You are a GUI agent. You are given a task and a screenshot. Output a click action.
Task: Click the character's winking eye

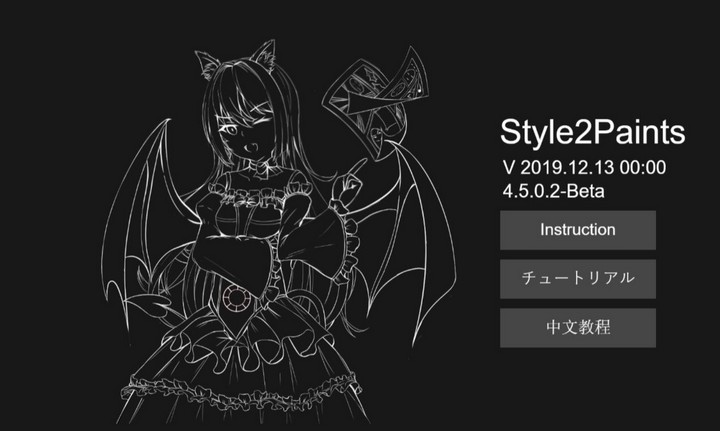[258, 108]
